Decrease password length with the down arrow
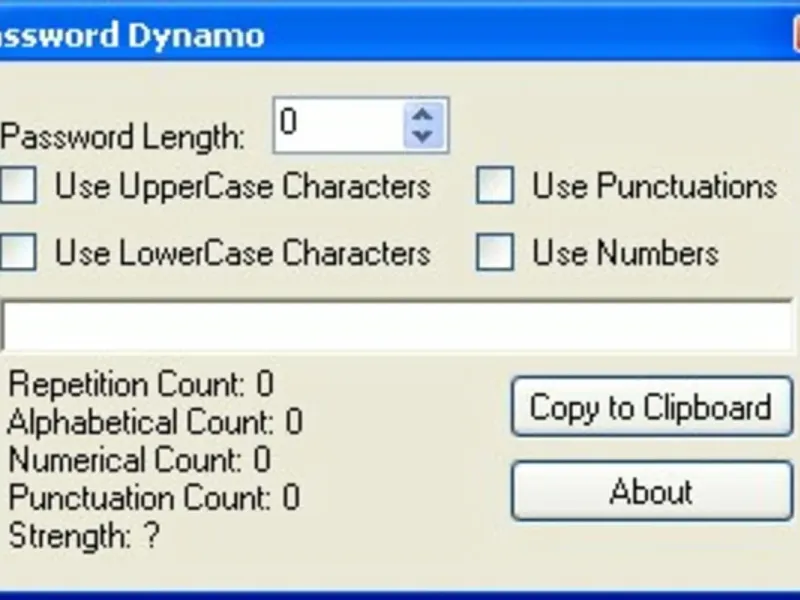Viewport: 800px width, 600px height. point(423,135)
